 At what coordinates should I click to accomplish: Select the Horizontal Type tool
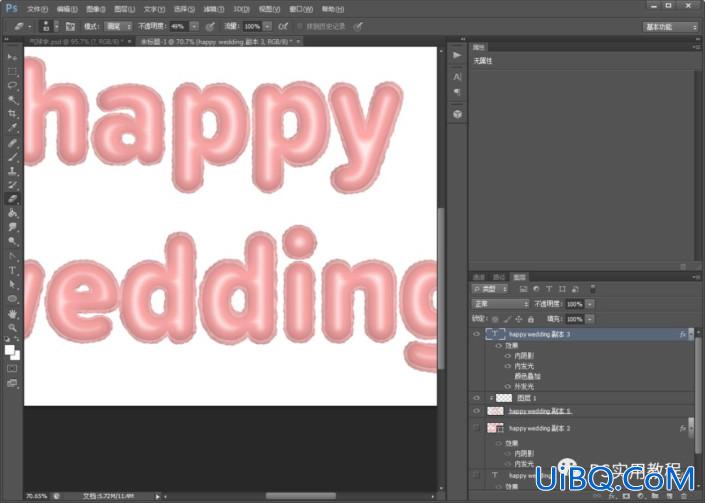pos(12,270)
